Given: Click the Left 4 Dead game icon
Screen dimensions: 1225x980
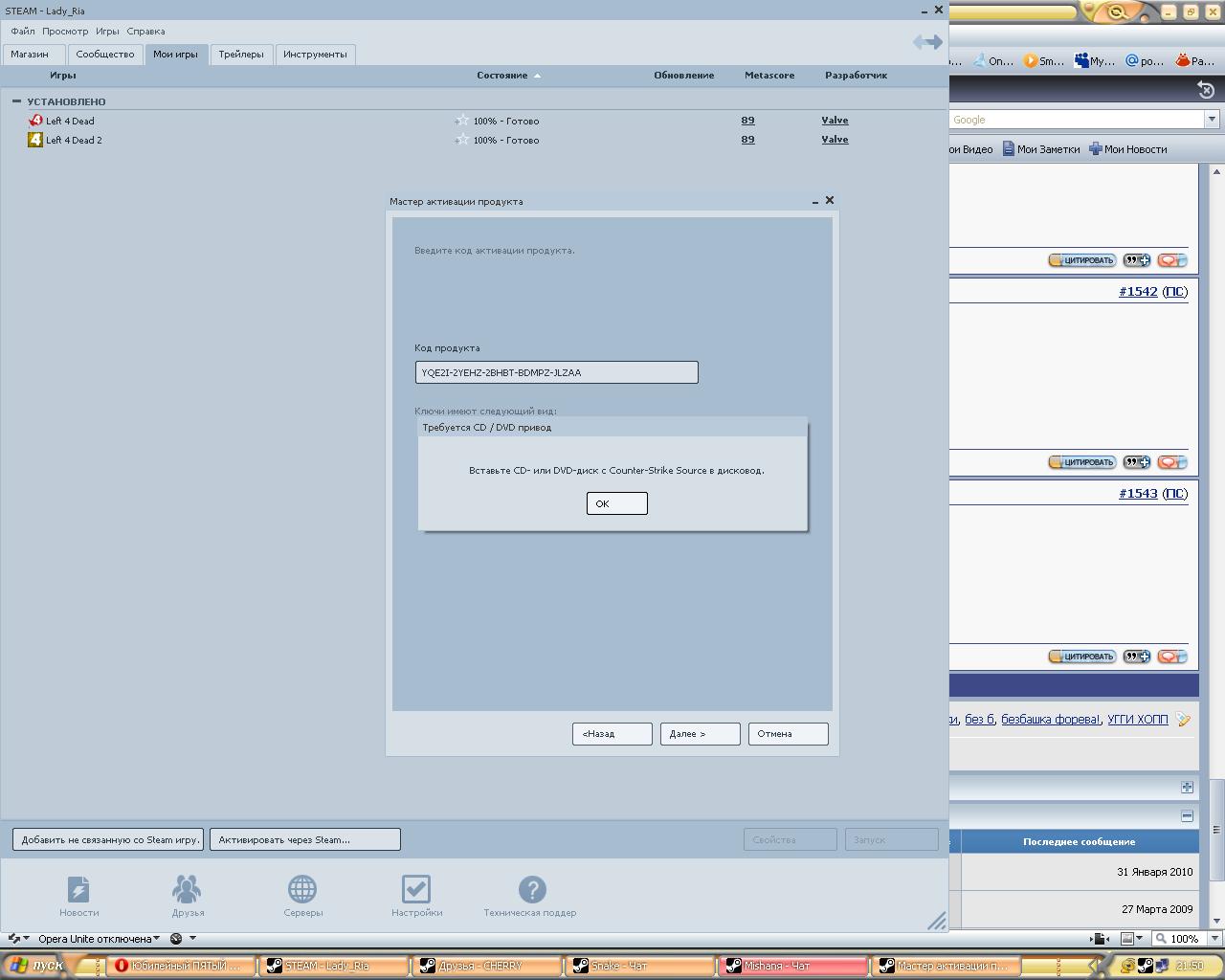Looking at the screenshot, I should (x=35, y=121).
